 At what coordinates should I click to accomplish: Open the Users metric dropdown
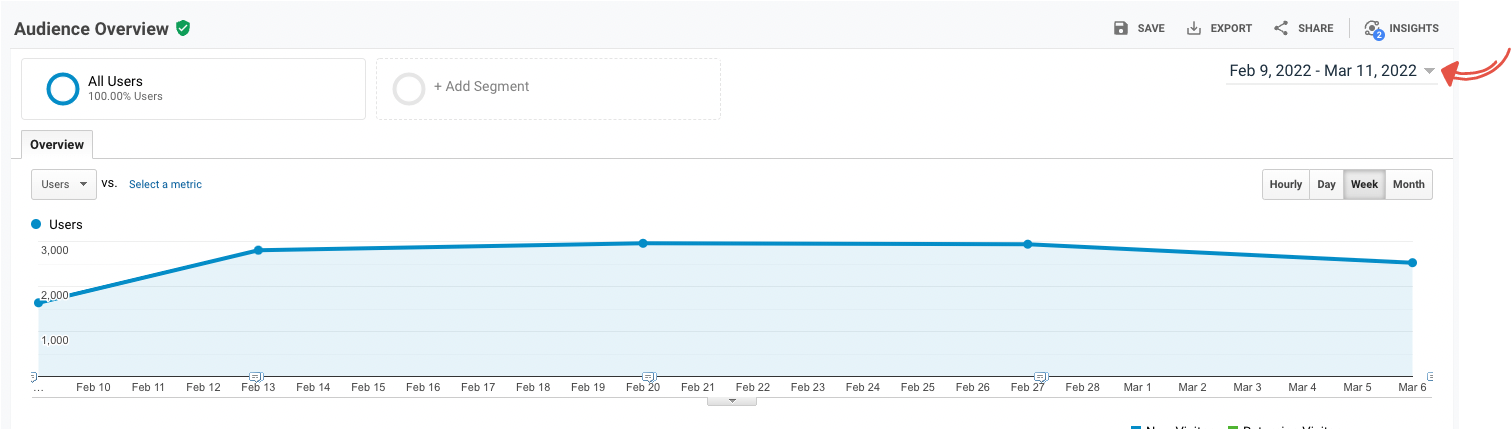[x=64, y=184]
